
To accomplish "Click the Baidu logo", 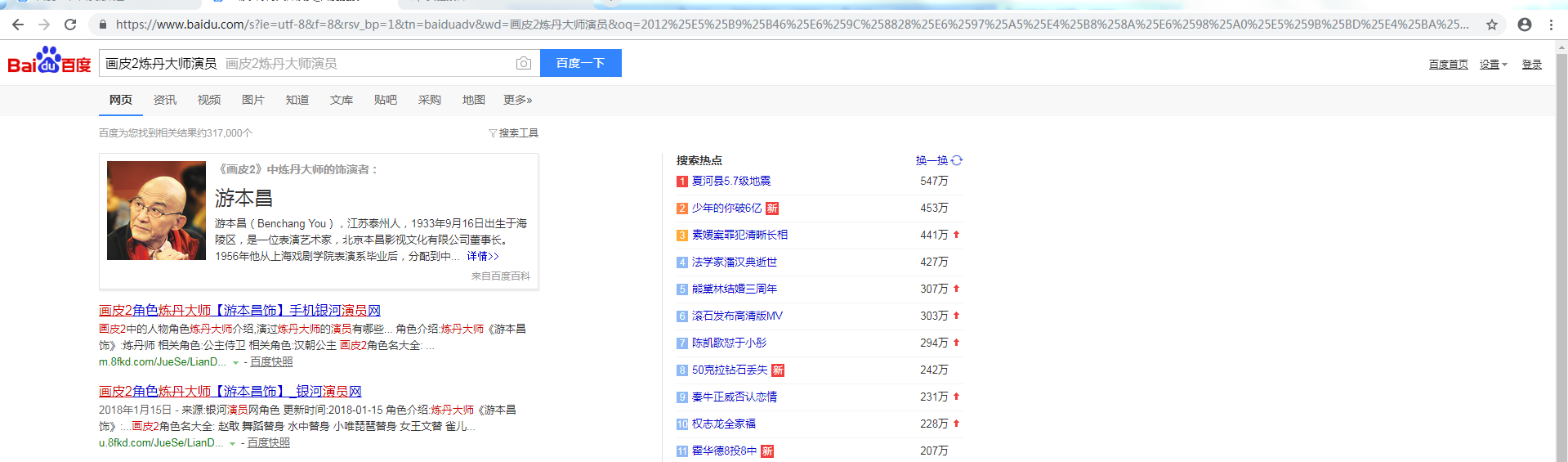I will 49,61.
